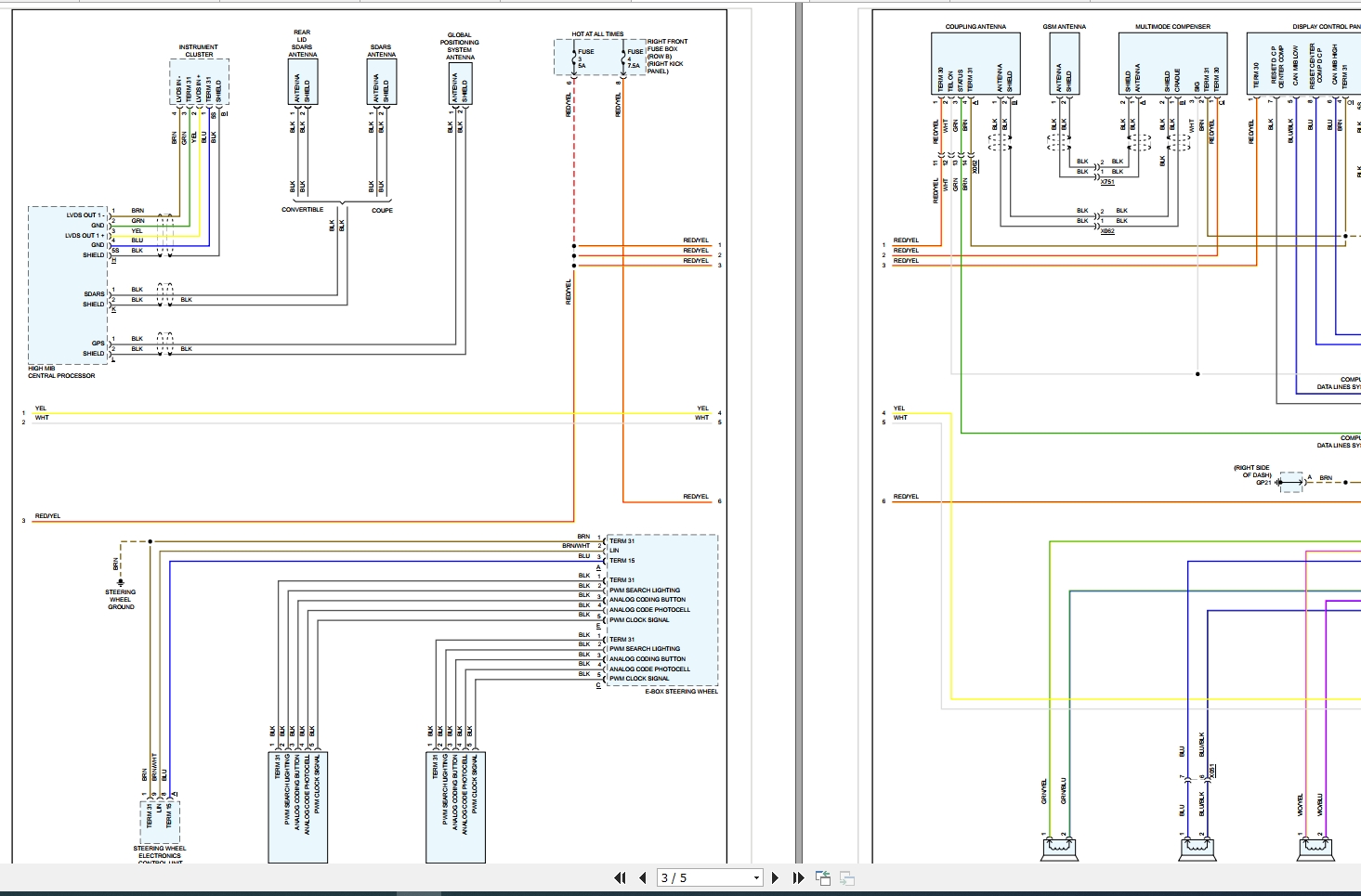This screenshot has width=1361, height=896.
Task: Click the 'HOT AT ALL TIMES' label
Action: pyautogui.click(x=597, y=34)
